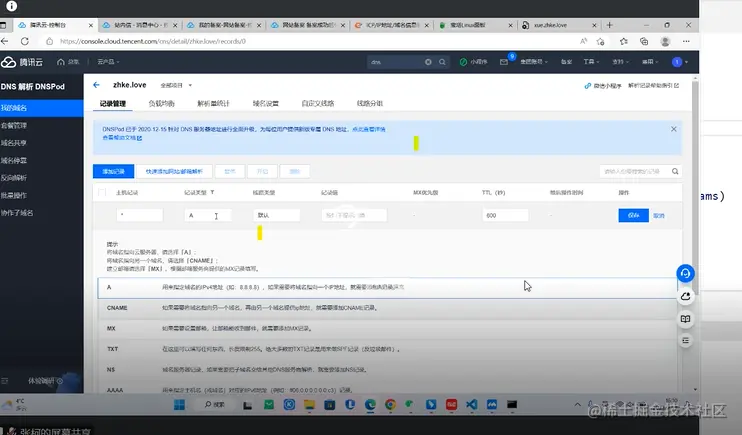
Task: Open the Windows Start button
Action: point(179,405)
